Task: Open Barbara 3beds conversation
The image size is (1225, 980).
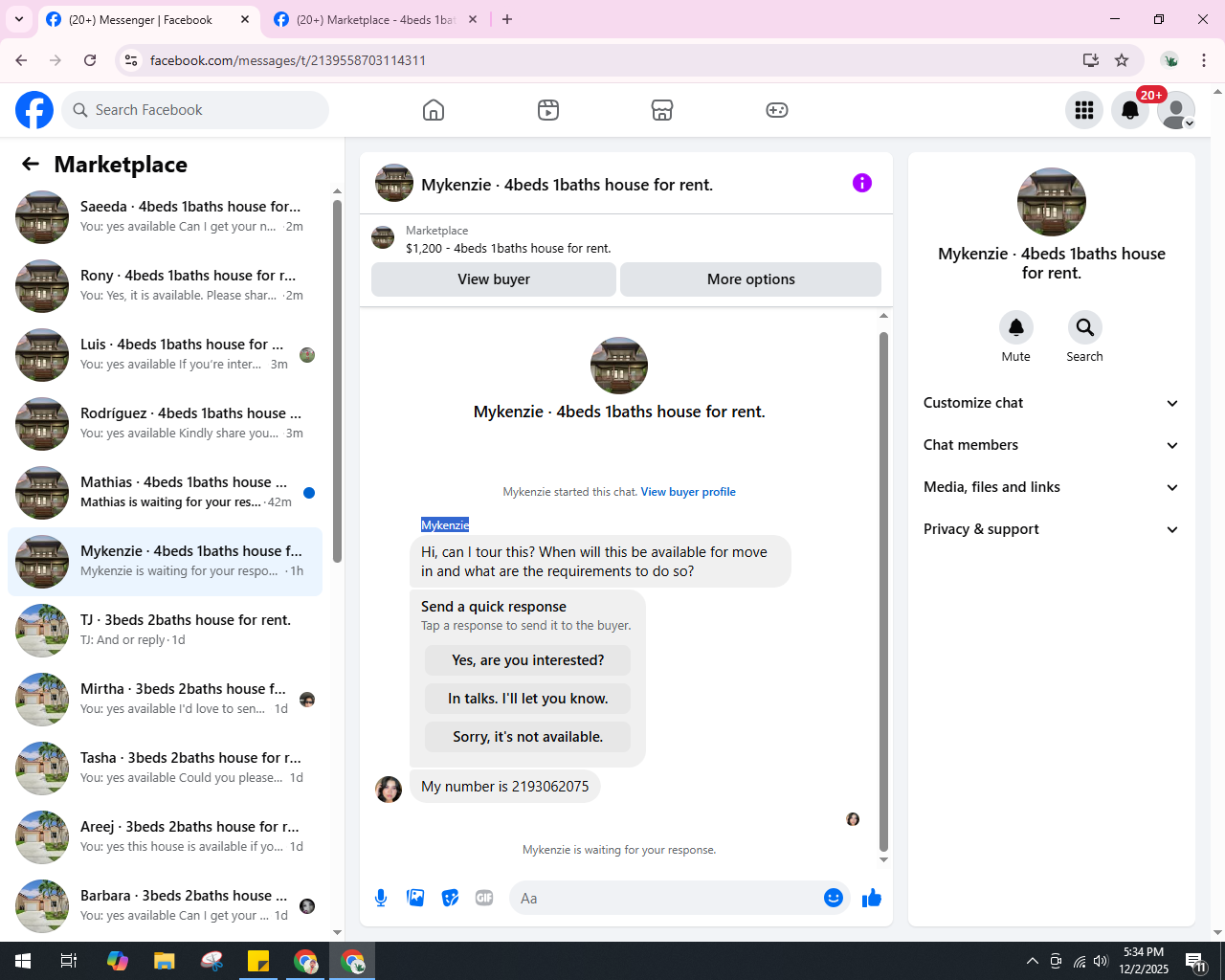Action: click(x=165, y=906)
